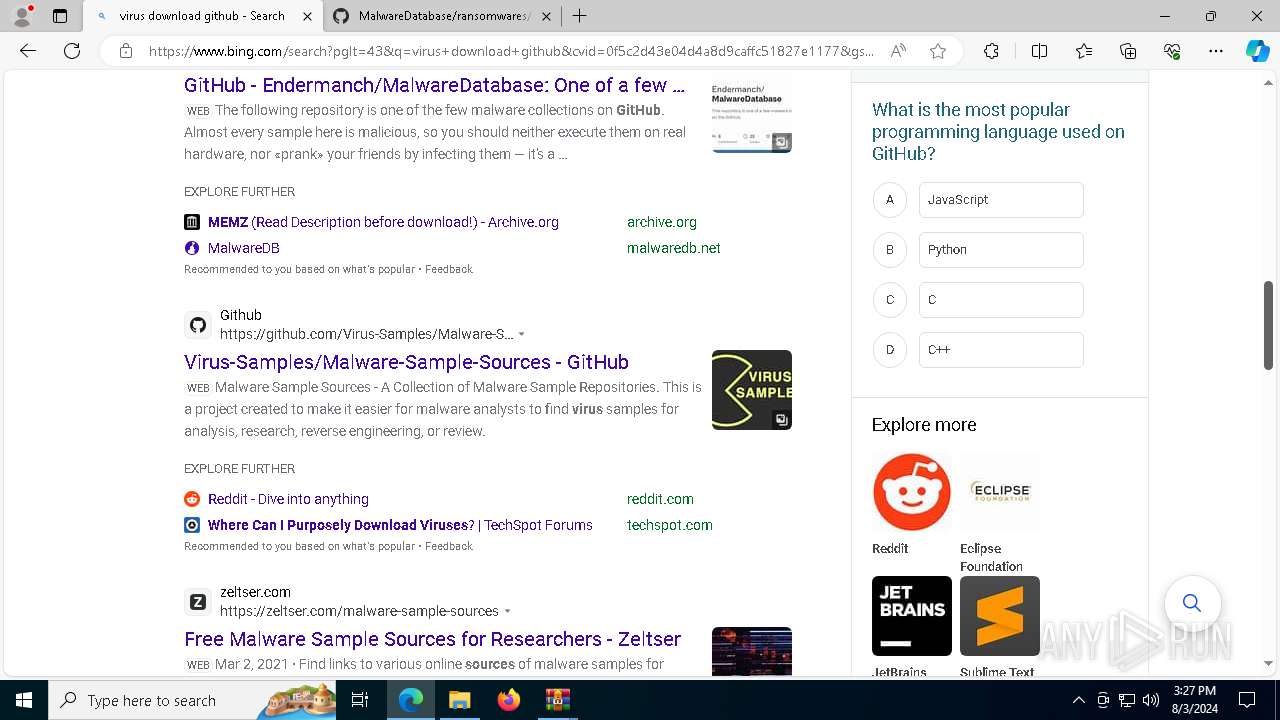Open Eclipse Foundation tile in Explore more
The image size is (1280, 720).
[1000, 513]
